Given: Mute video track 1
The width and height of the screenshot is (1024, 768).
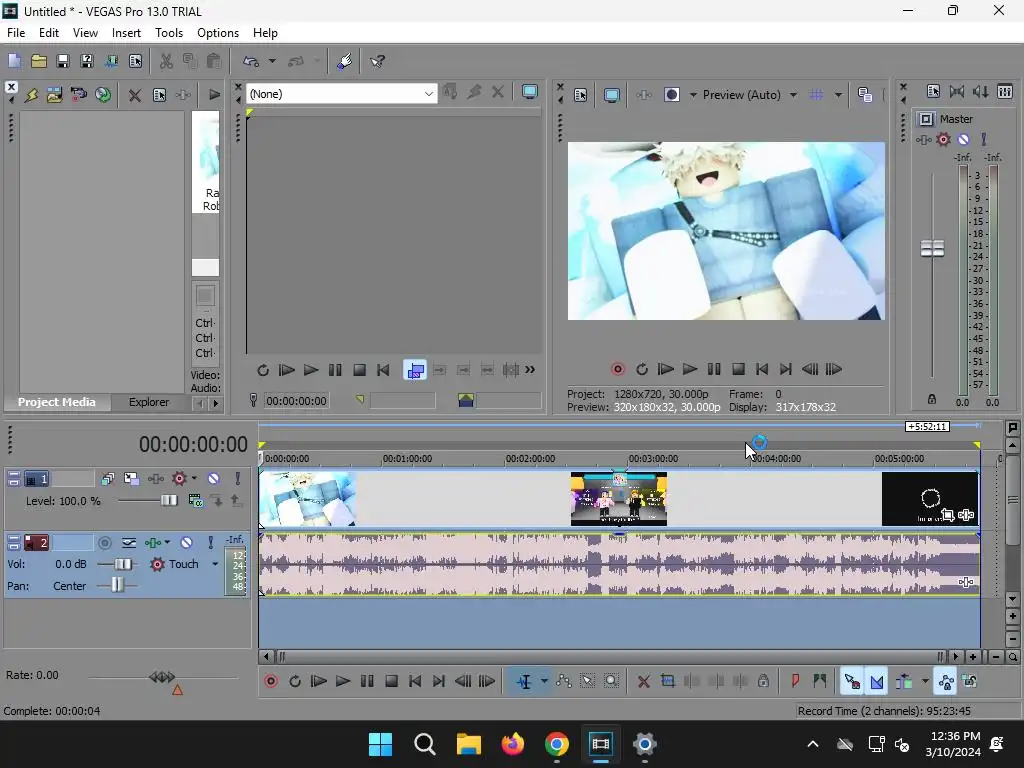Looking at the screenshot, I should point(213,479).
